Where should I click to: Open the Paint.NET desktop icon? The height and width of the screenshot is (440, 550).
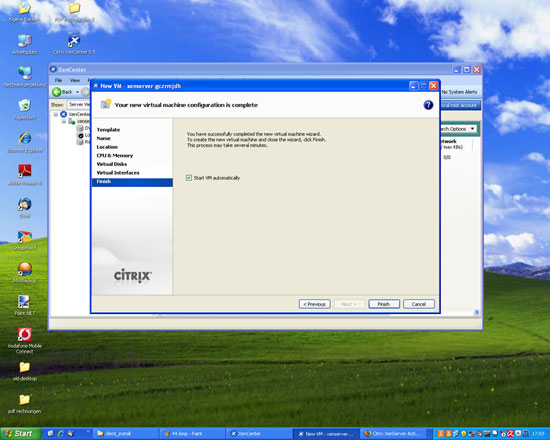click(25, 305)
